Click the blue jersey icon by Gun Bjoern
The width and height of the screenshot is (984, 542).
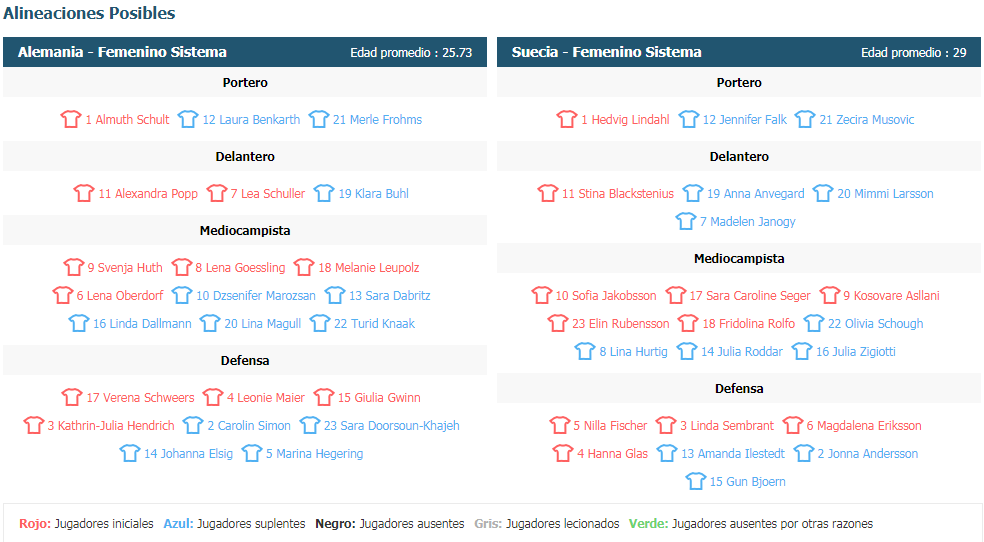pos(695,482)
